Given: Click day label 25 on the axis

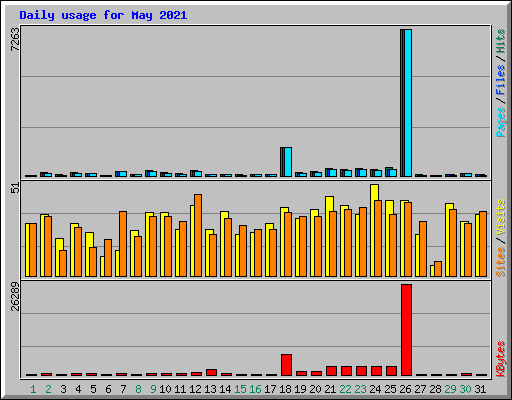Looking at the screenshot, I should (390, 389).
